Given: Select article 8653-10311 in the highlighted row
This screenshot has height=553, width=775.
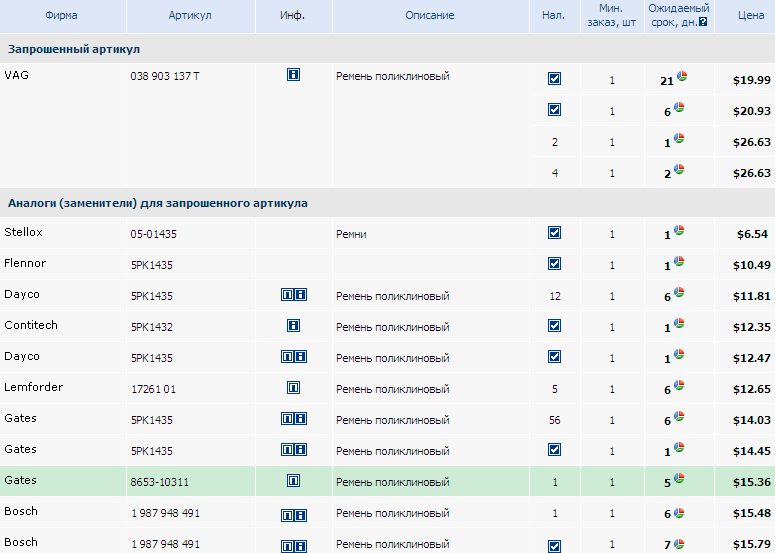Looking at the screenshot, I should pyautogui.click(x=160, y=482).
